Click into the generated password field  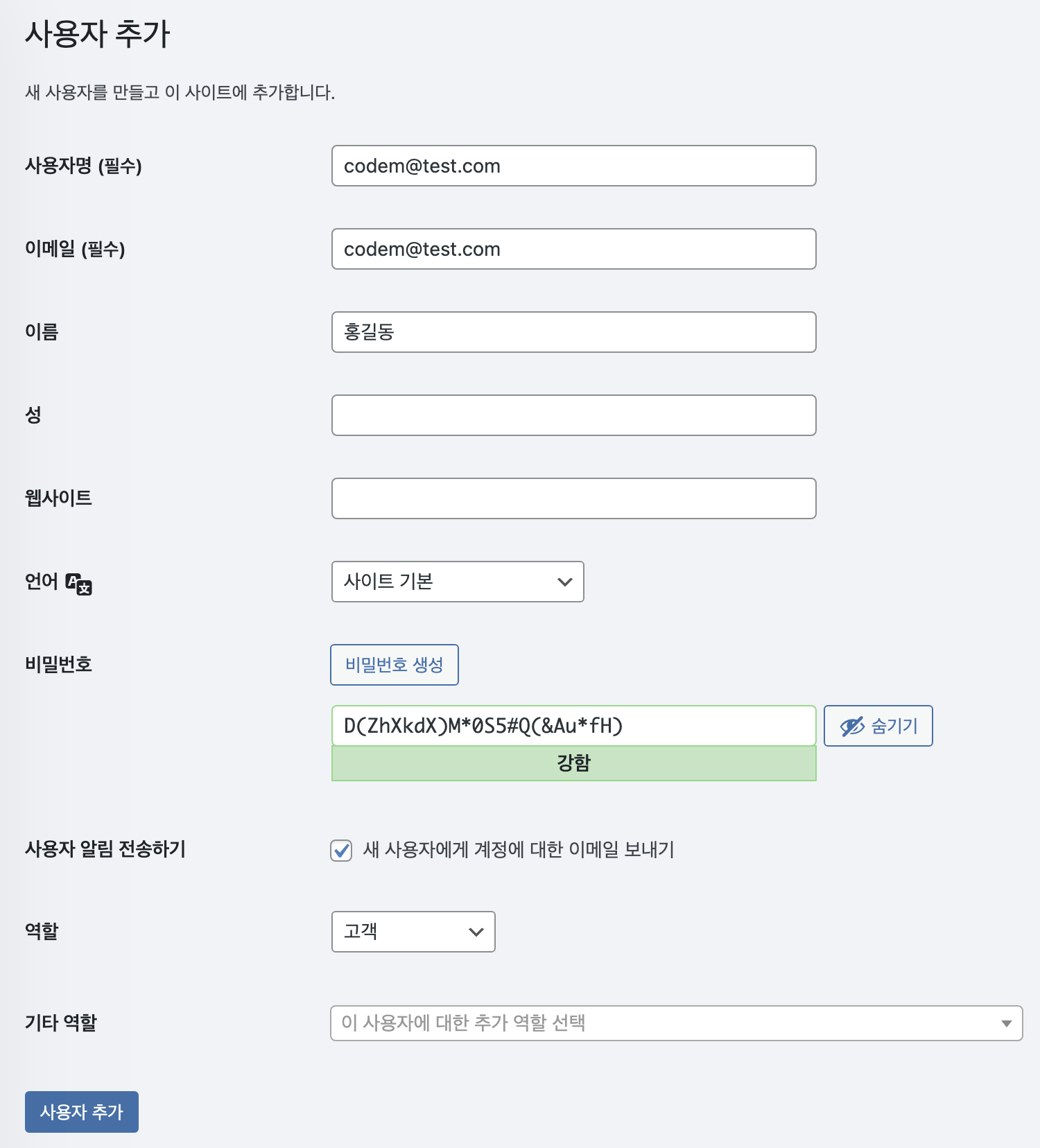pos(574,726)
